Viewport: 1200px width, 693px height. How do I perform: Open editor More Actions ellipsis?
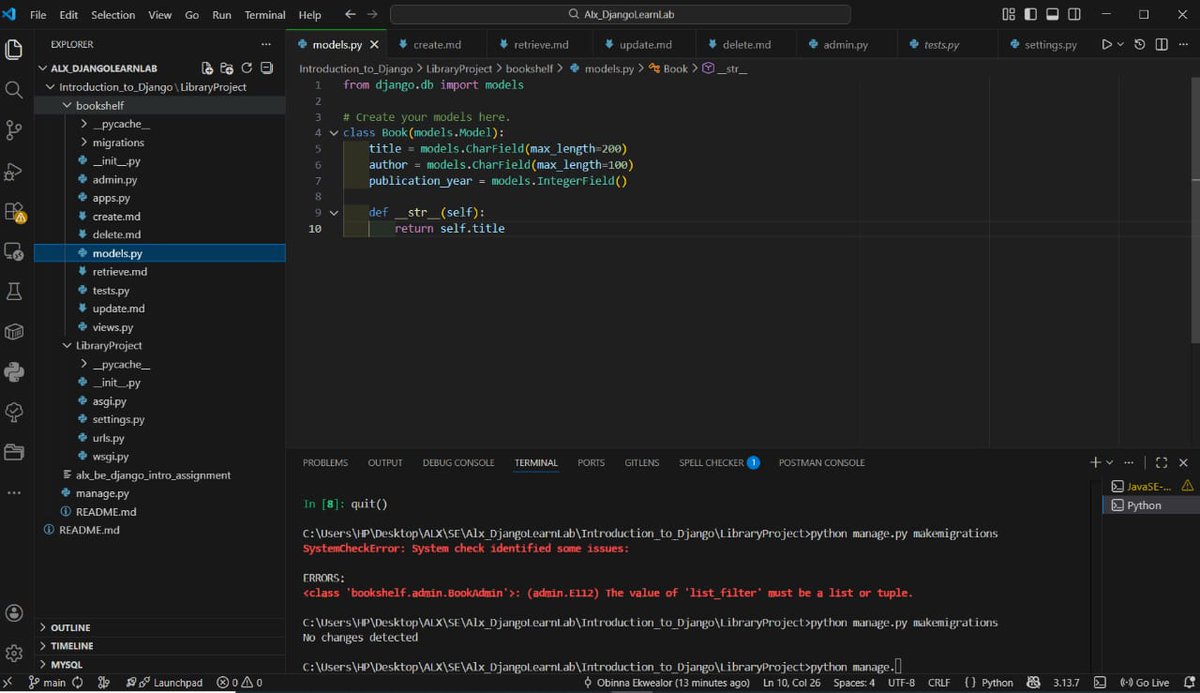coord(1182,45)
